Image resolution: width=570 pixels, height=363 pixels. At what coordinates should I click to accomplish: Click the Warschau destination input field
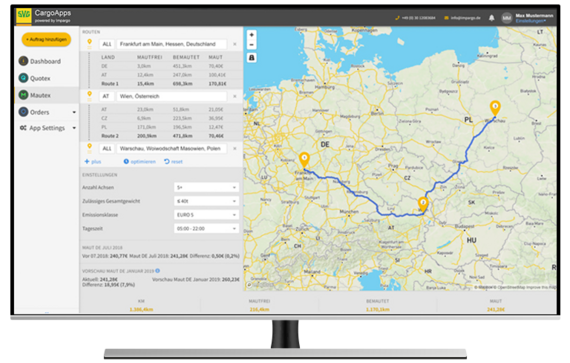click(x=171, y=149)
